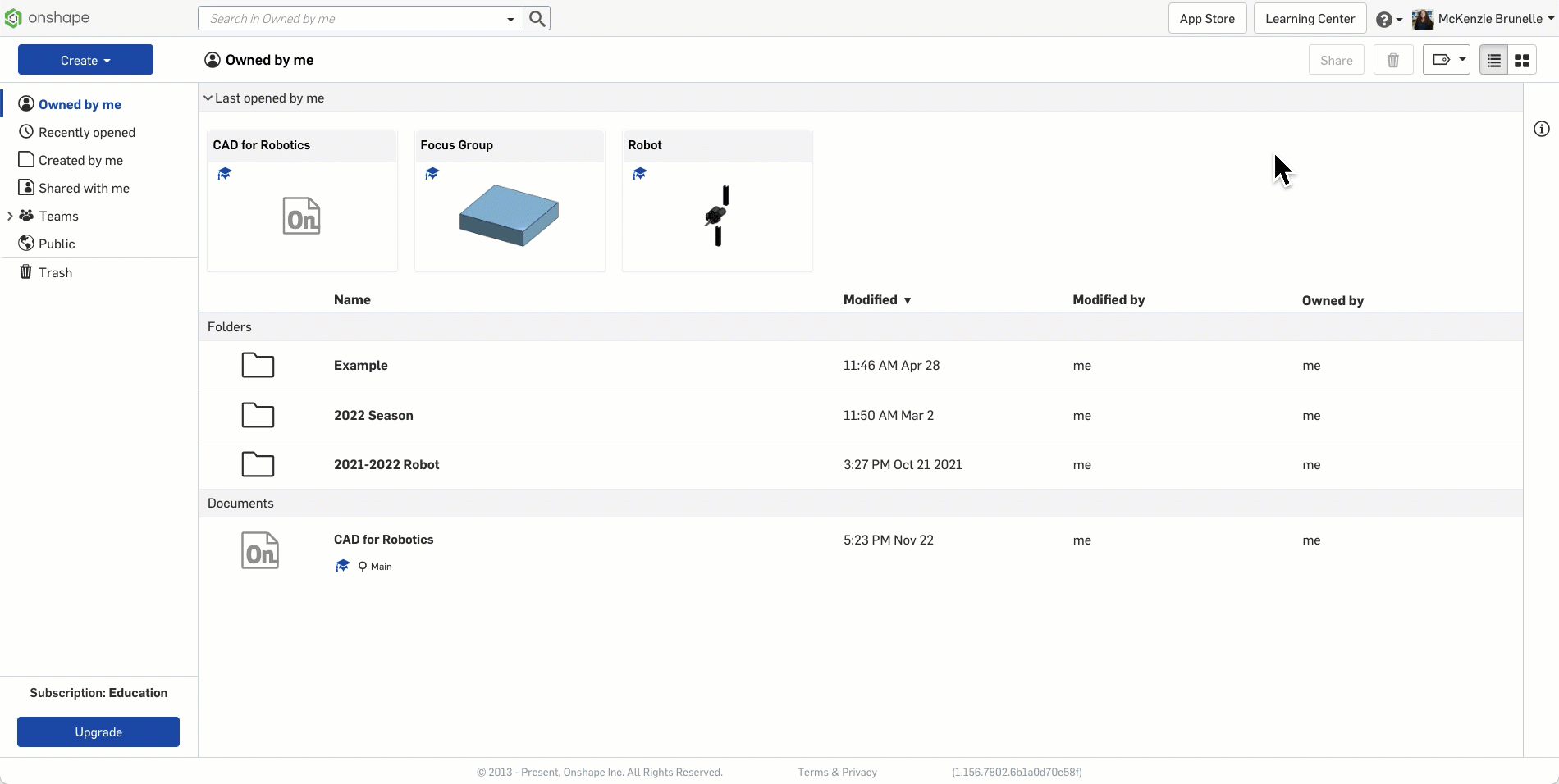Expand the Teams tree item
Screen dimensions: 1559x784
click(x=10, y=216)
